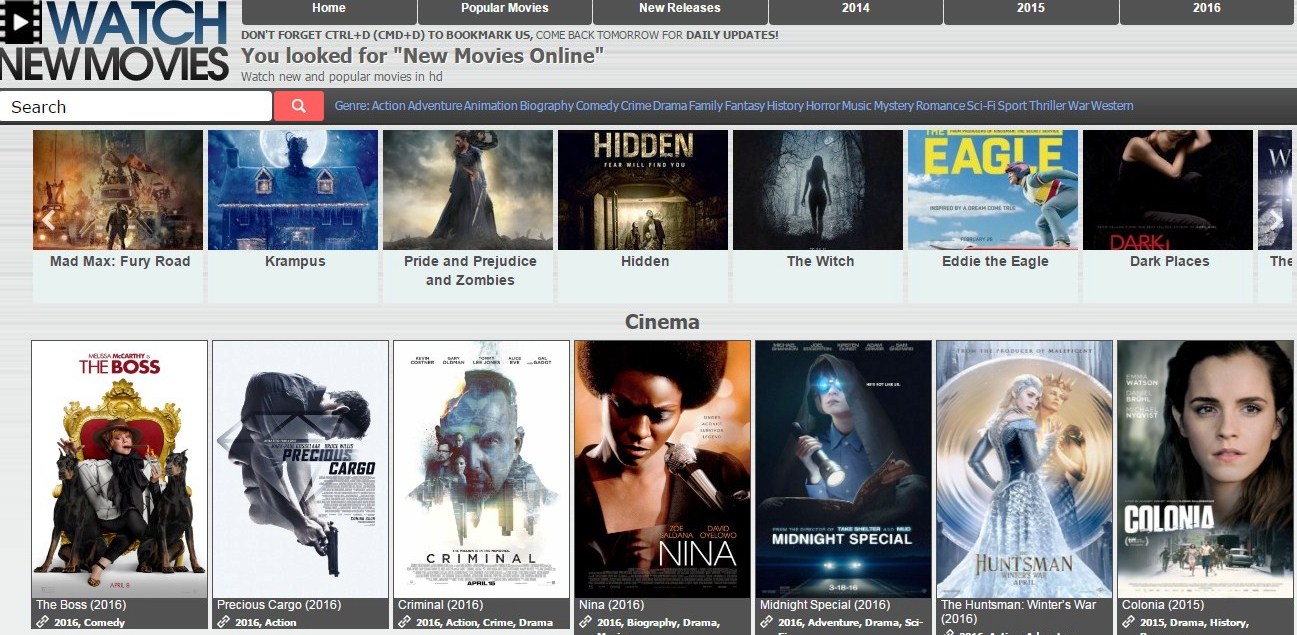Screen dimensions: 1297x635
Task: Open Pride and Prejudice and Zombies thumbnail
Action: click(x=468, y=190)
